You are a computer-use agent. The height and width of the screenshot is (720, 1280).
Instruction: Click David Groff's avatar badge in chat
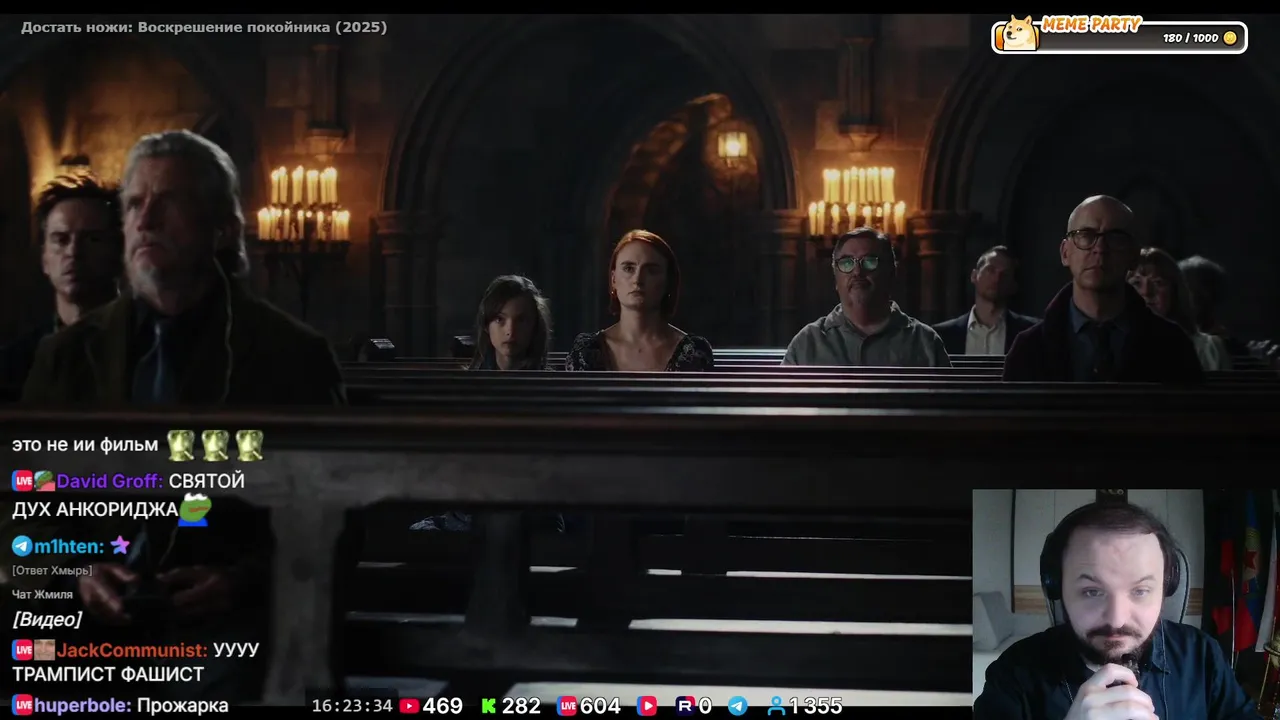coord(44,481)
